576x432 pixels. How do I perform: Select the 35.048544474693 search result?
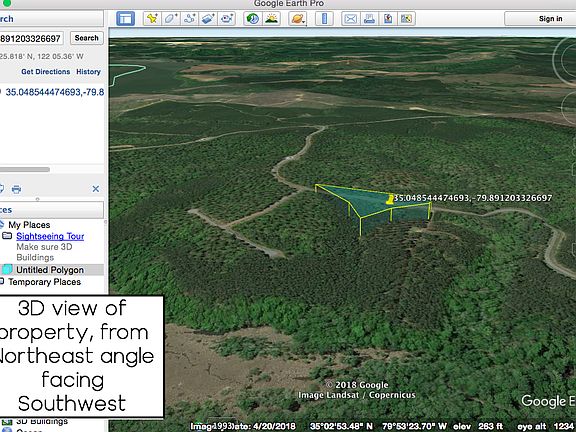[x=54, y=92]
